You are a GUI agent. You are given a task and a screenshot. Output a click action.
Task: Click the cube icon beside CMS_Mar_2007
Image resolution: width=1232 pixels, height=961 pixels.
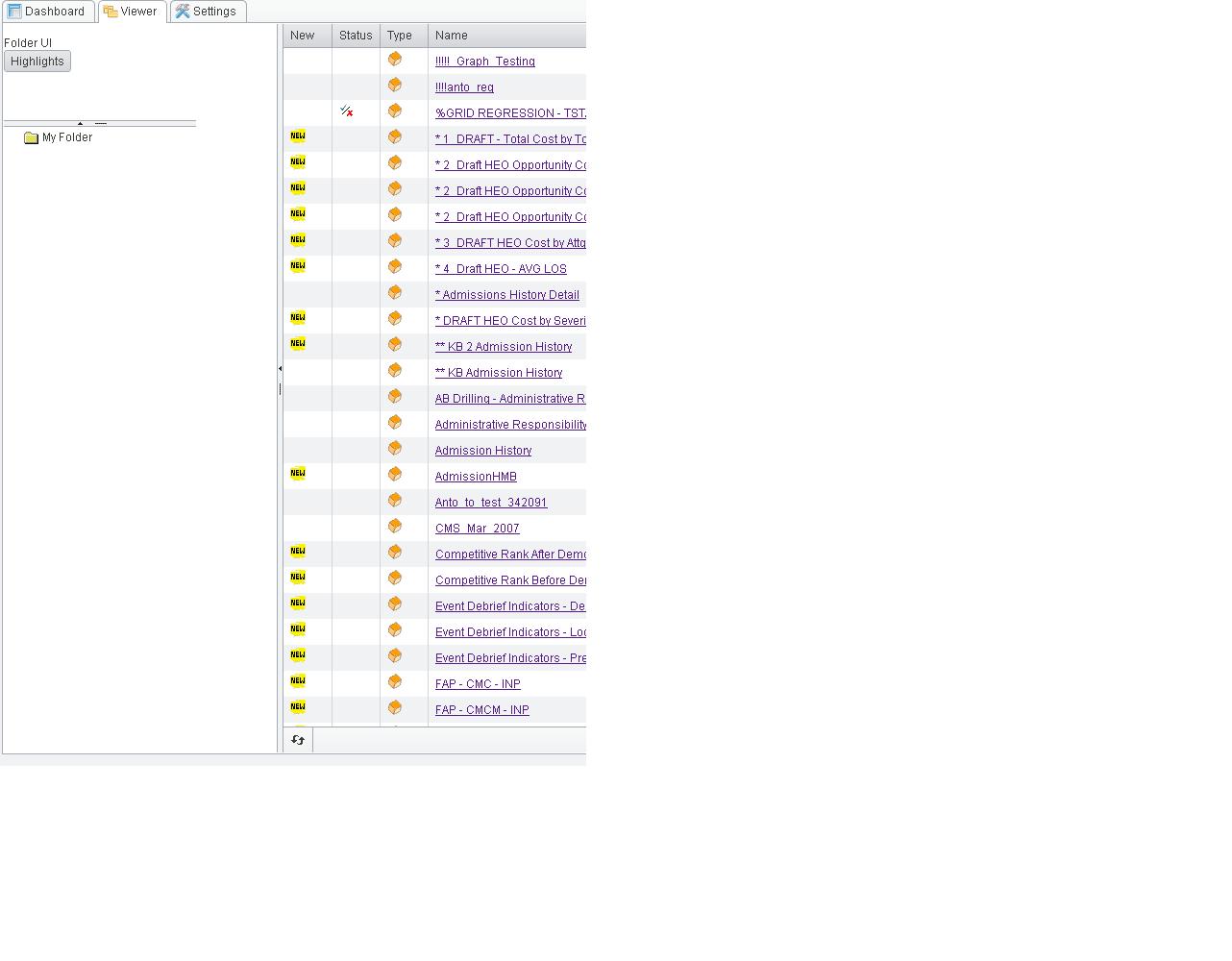click(395, 527)
